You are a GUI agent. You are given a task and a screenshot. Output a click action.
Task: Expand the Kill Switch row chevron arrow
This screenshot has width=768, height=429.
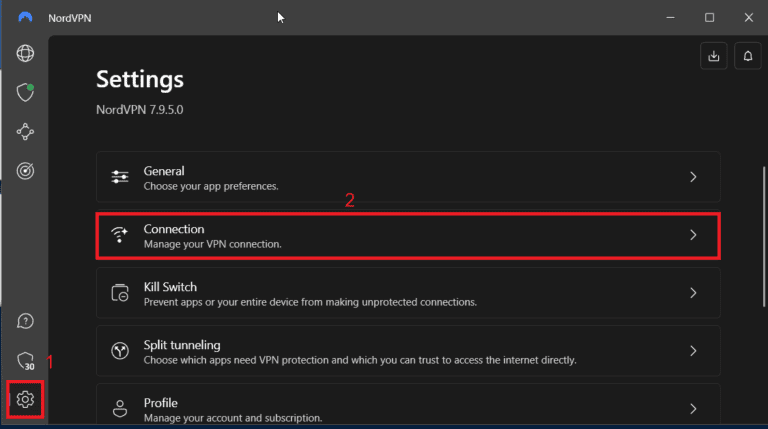[694, 294]
